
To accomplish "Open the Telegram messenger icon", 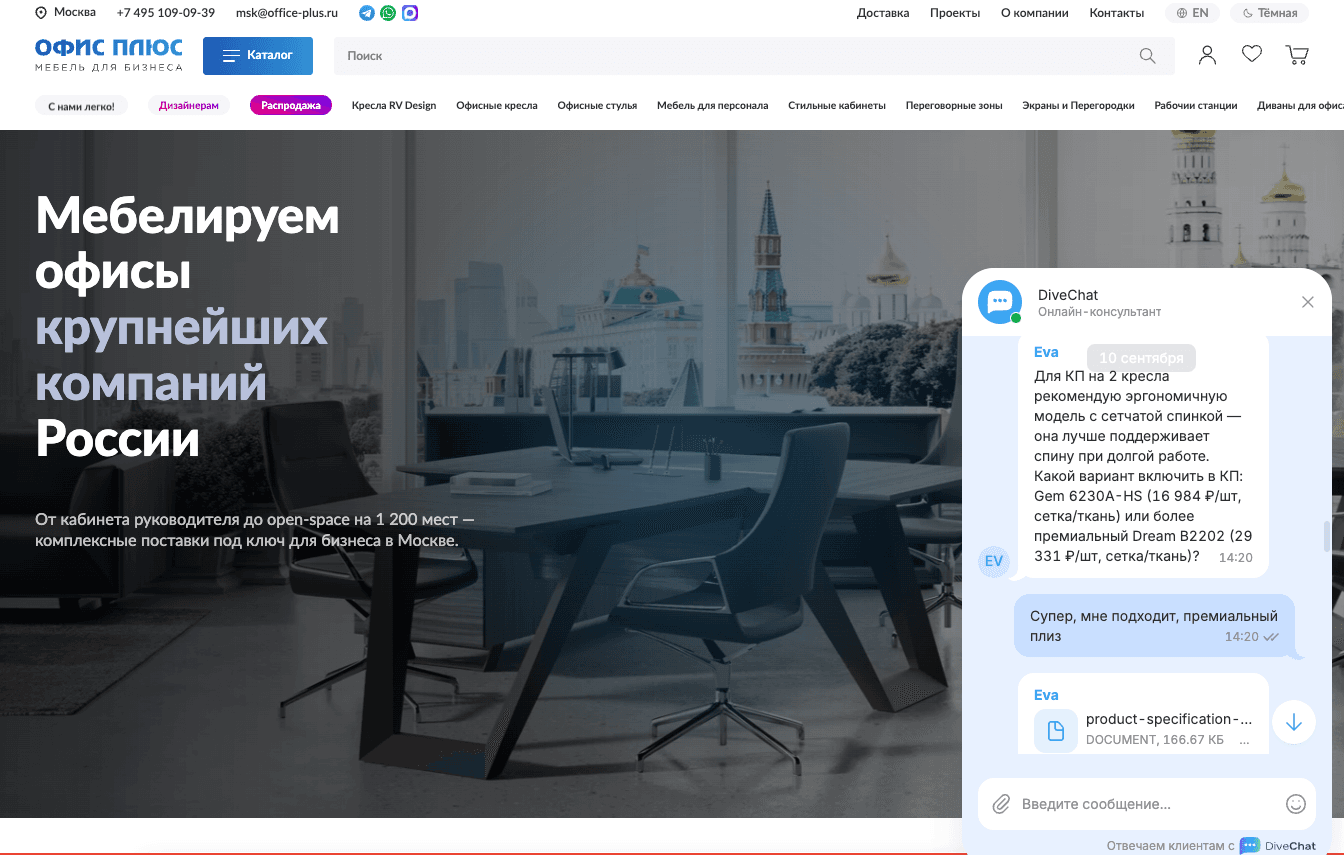I will tap(367, 13).
